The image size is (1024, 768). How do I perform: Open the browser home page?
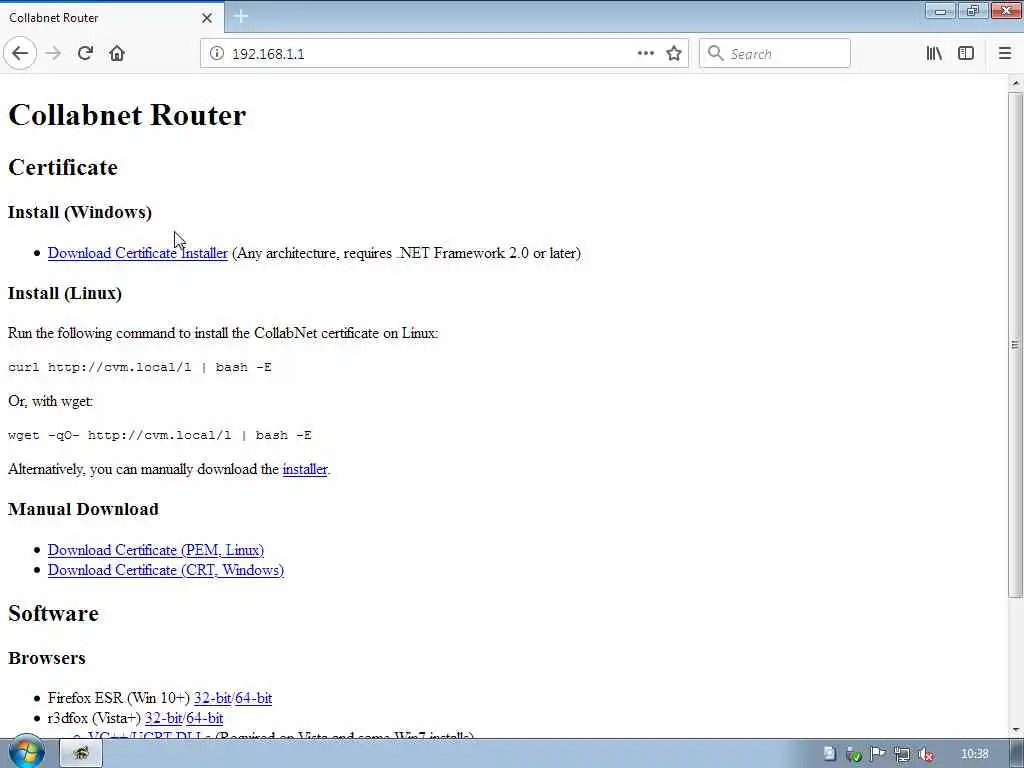[x=117, y=54]
